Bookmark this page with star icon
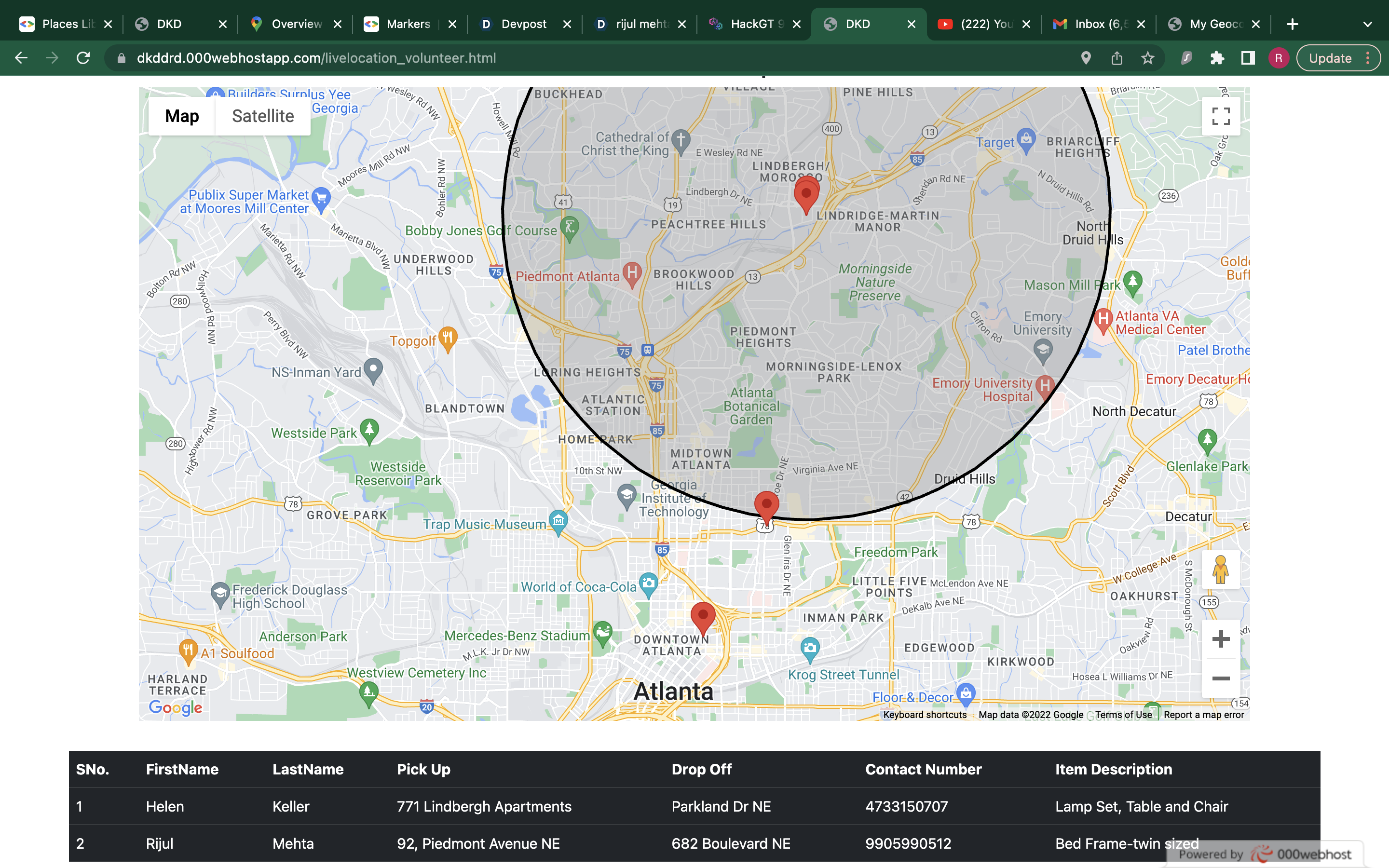 (x=1147, y=58)
